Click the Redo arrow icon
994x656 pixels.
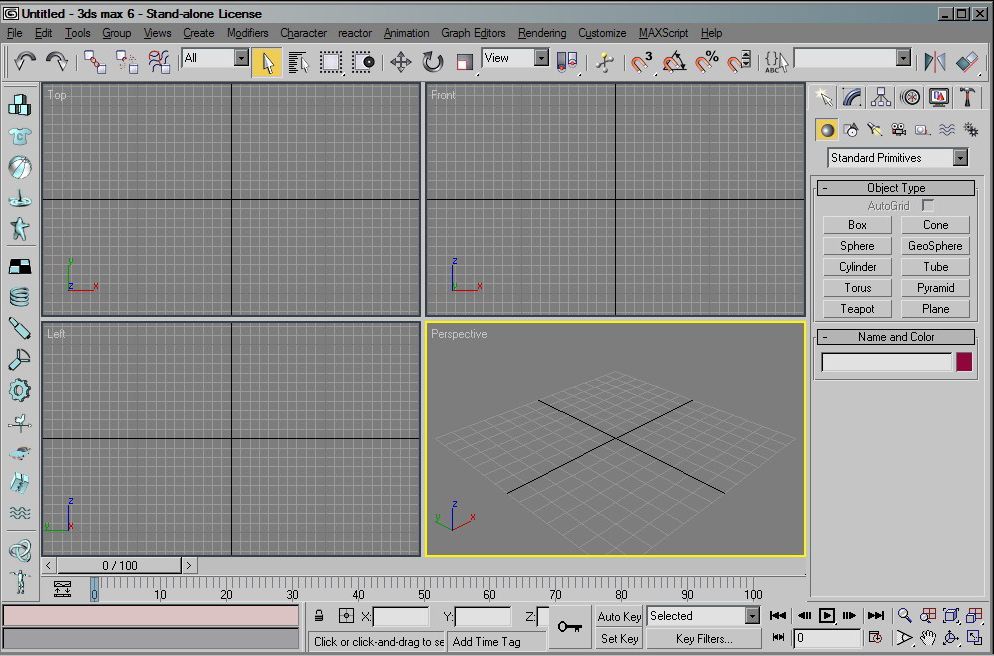pos(56,61)
